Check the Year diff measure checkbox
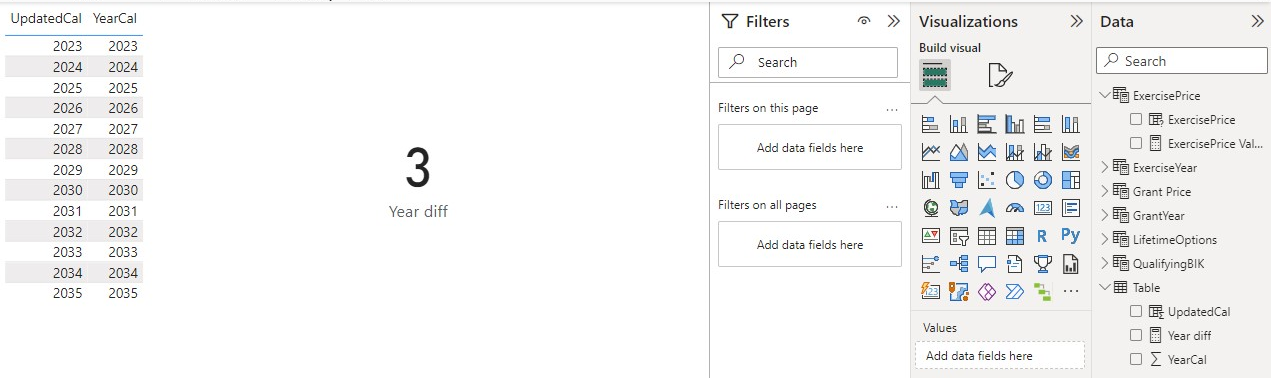The width and height of the screenshot is (1271, 378). (1136, 335)
